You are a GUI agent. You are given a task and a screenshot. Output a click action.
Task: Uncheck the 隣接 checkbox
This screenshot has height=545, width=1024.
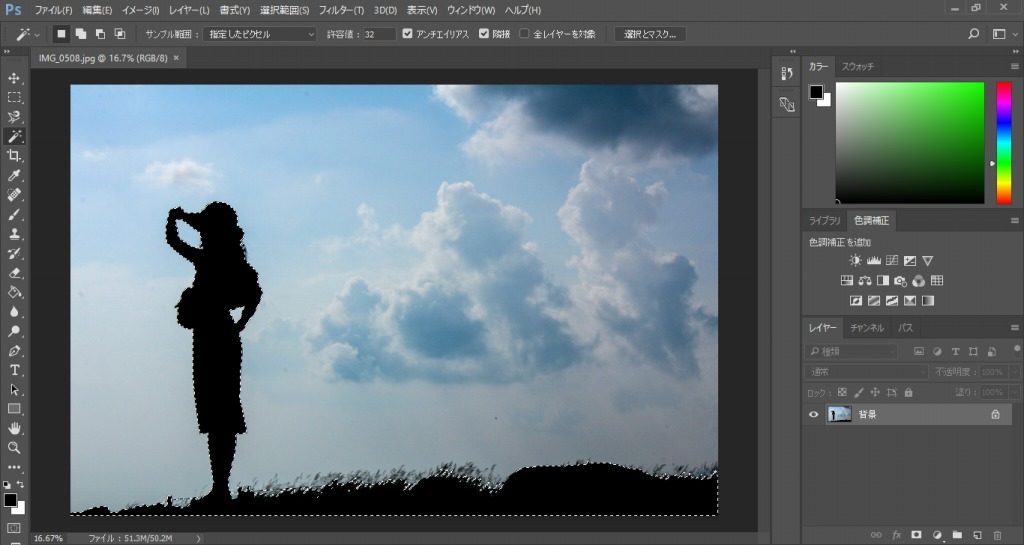tap(485, 34)
